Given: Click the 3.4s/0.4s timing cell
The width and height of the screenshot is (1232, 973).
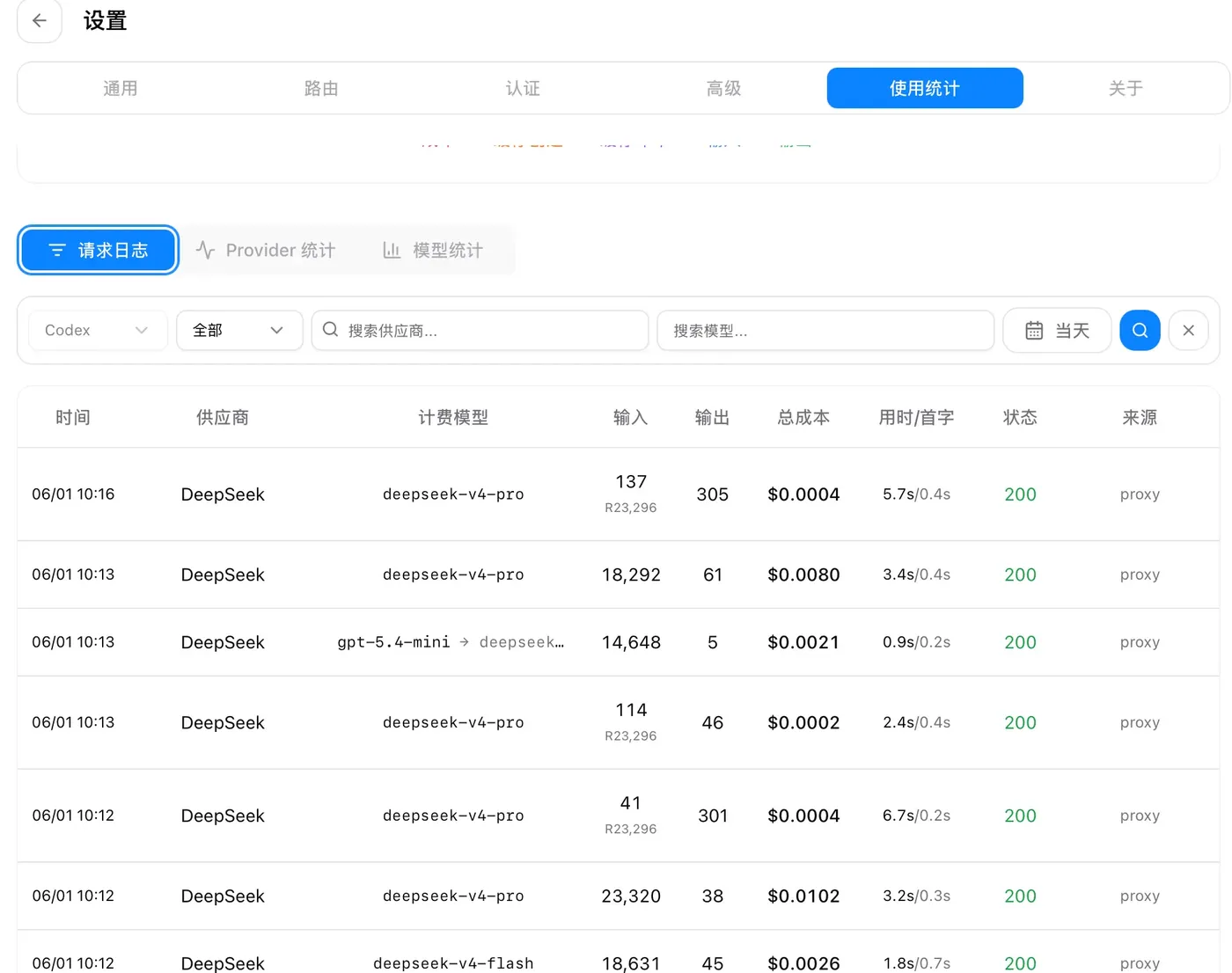Looking at the screenshot, I should point(917,574).
